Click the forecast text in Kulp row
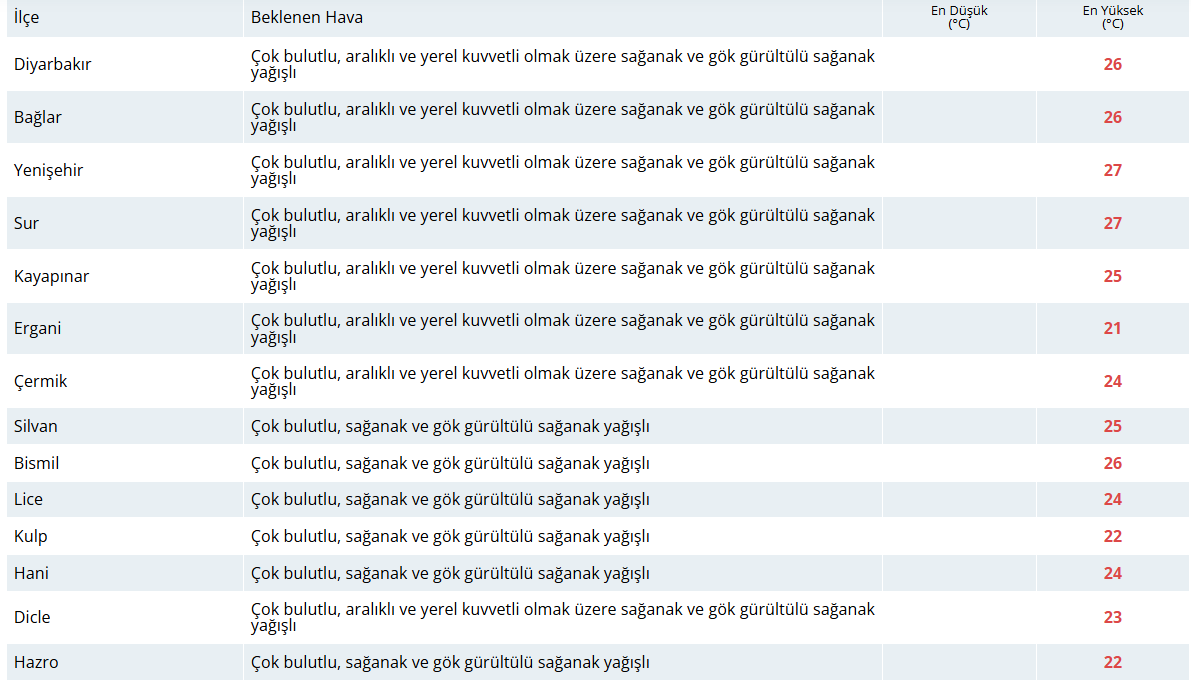The height and width of the screenshot is (682, 1191). (450, 537)
